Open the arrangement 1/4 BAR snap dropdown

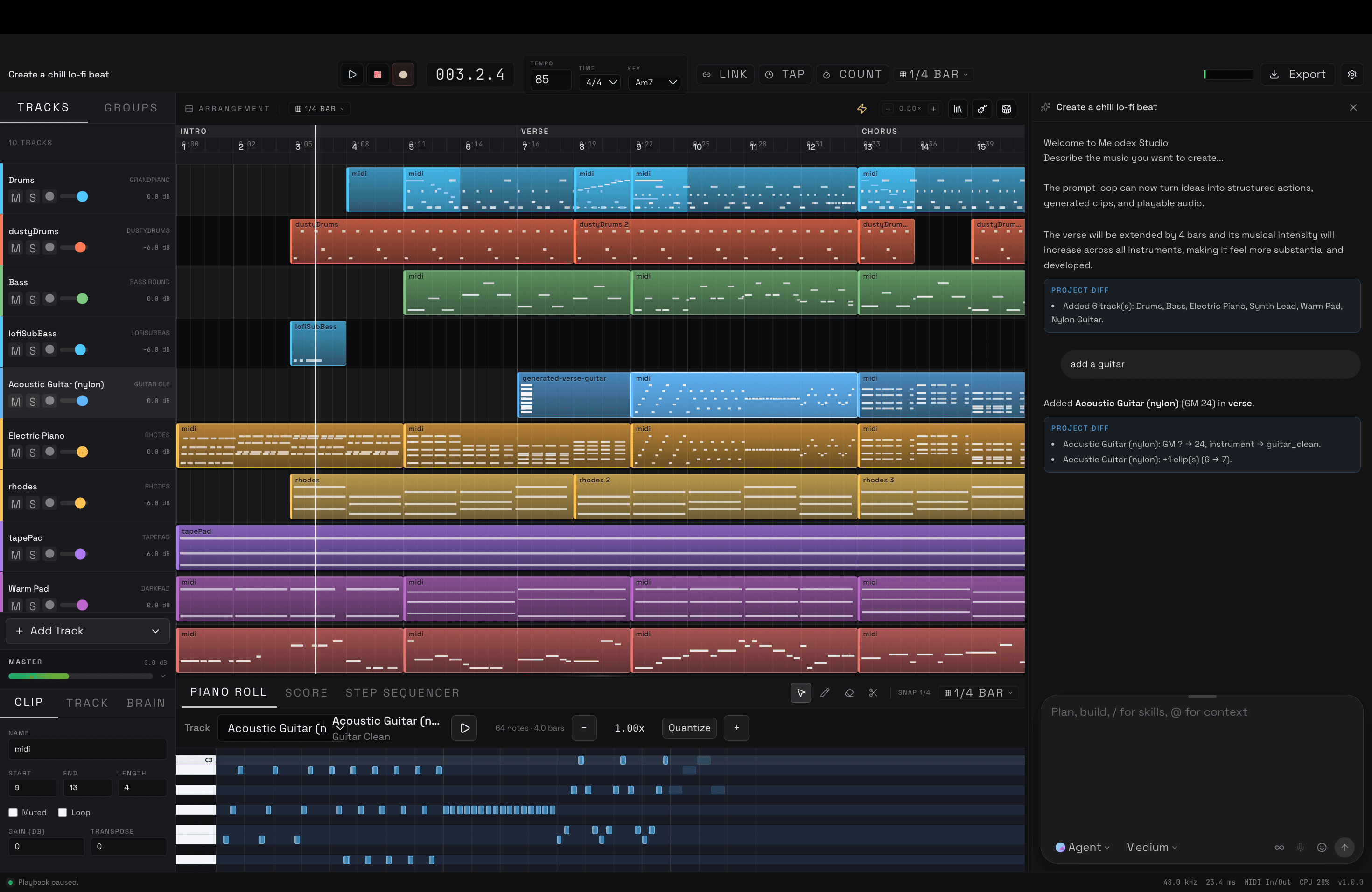[319, 108]
